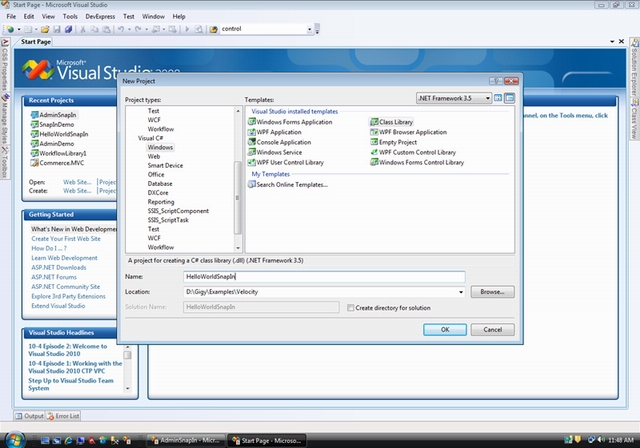Image resolution: width=640 pixels, height=448 pixels.
Task: Open the .NET Framework 3.5 dropdown
Action: (487, 98)
